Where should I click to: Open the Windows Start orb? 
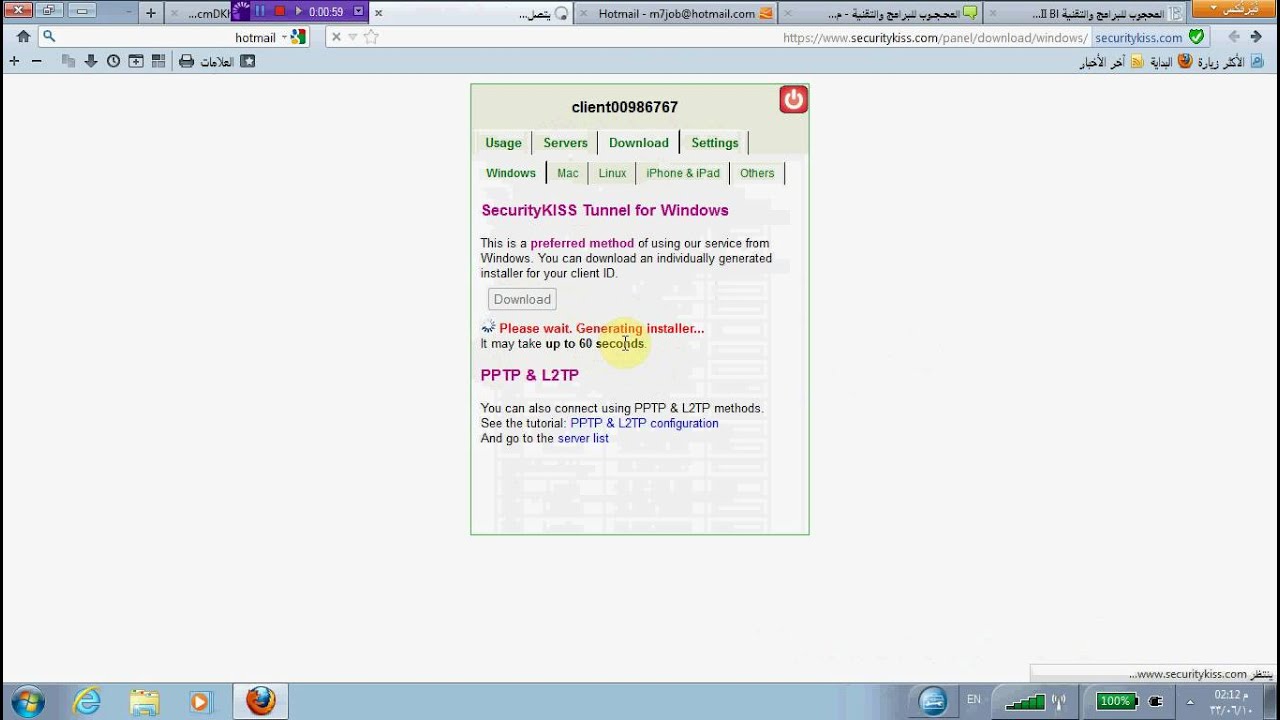click(x=27, y=701)
